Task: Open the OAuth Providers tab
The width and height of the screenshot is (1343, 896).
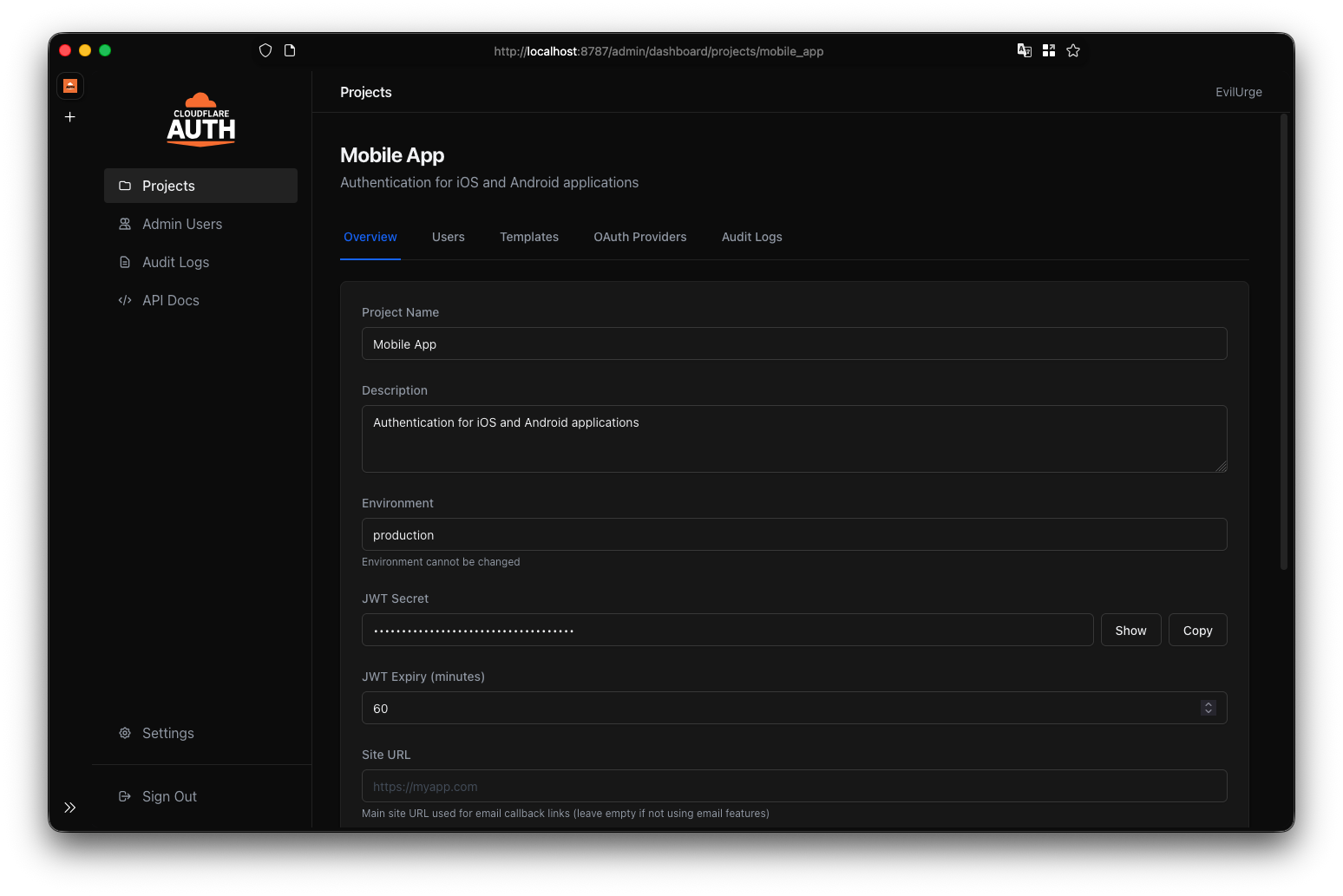Action: click(x=640, y=237)
